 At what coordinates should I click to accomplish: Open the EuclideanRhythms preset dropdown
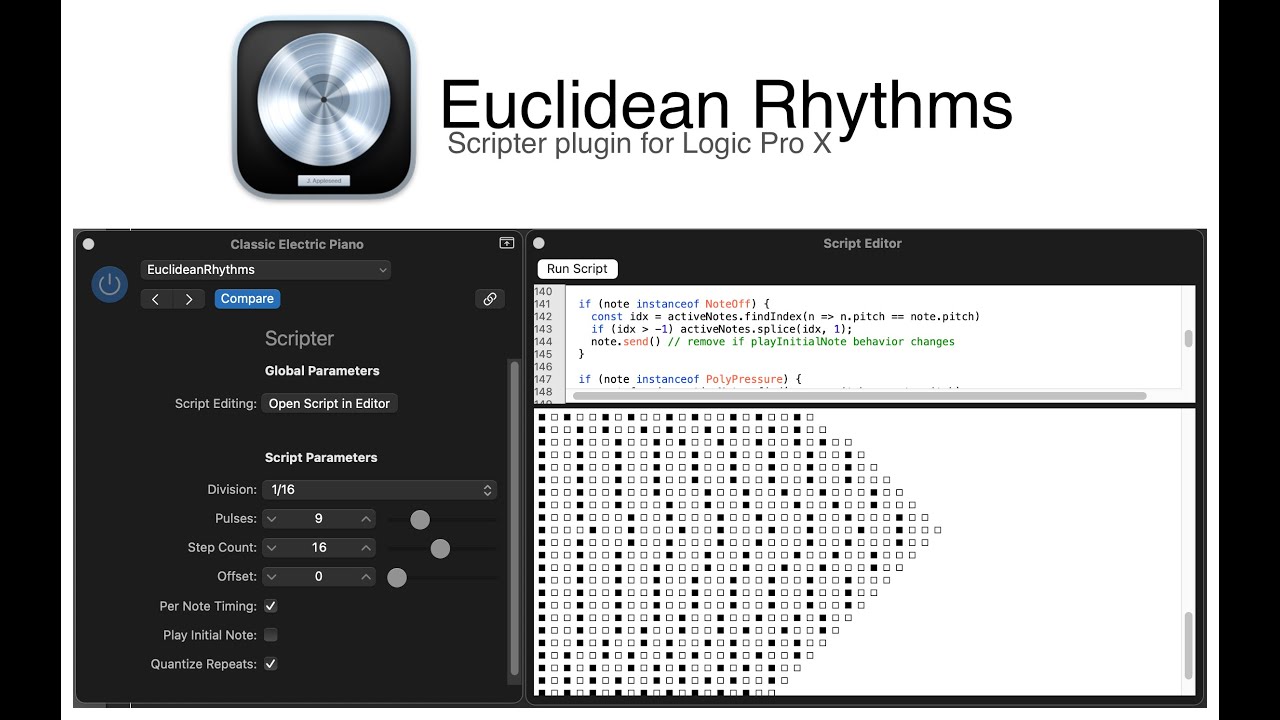point(266,270)
